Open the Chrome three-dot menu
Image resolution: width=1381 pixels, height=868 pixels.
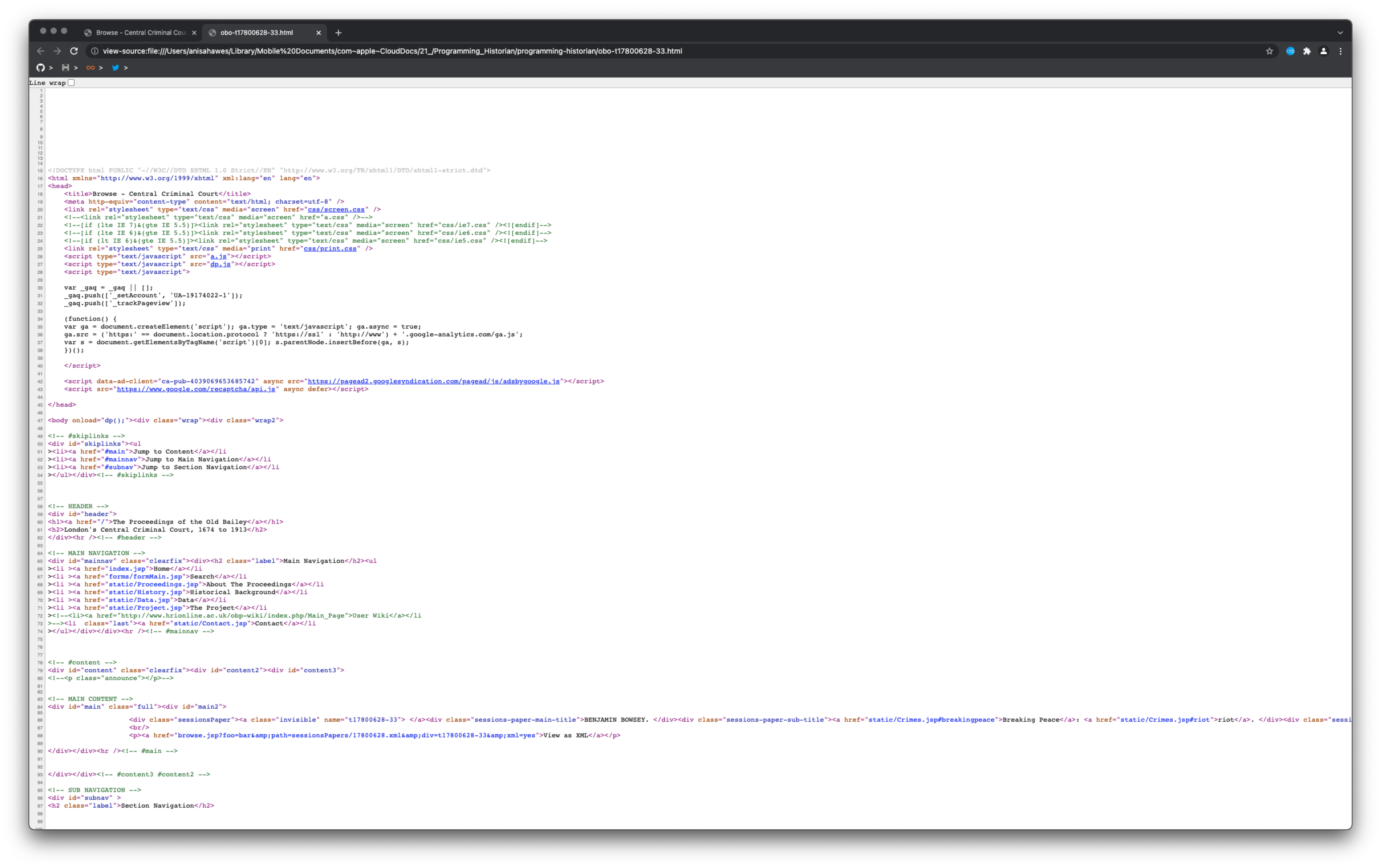tap(1340, 51)
